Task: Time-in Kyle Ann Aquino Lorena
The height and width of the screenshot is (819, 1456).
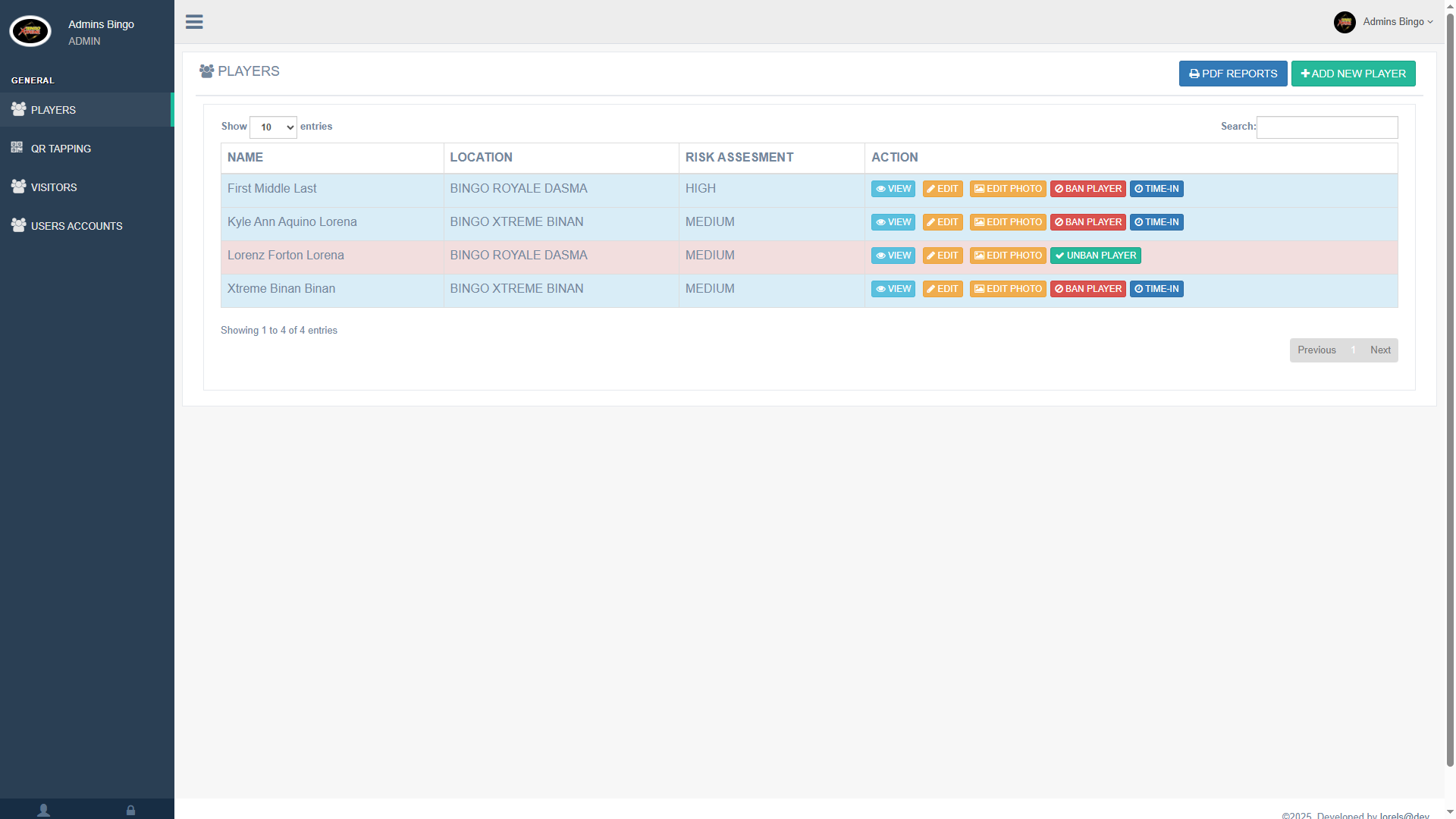Action: point(1156,222)
